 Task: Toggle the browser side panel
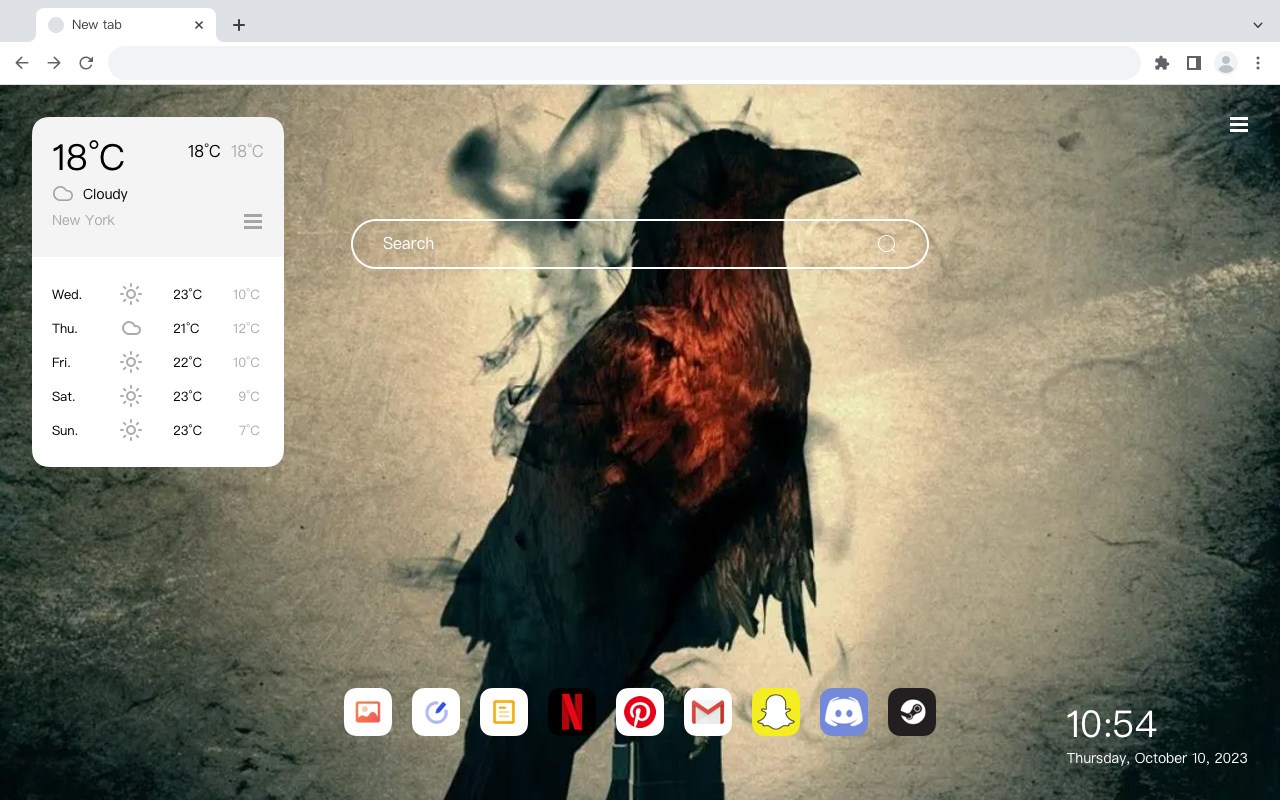(x=1193, y=63)
